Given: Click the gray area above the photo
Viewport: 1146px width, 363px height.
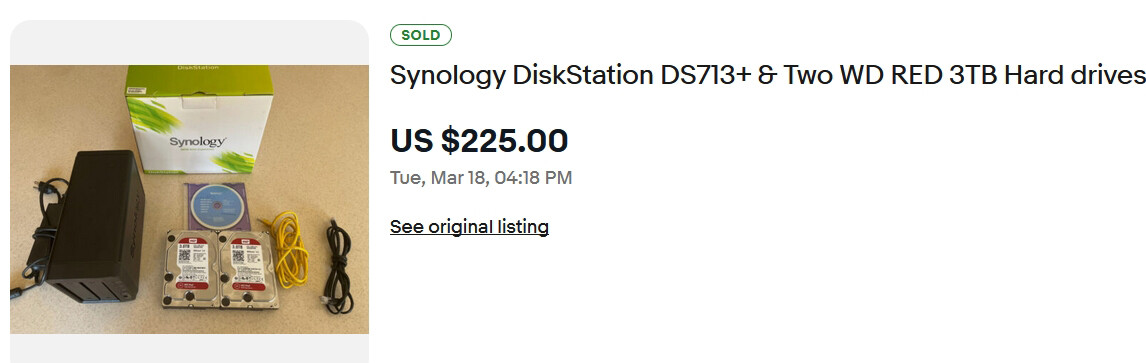Looking at the screenshot, I should 189,42.
